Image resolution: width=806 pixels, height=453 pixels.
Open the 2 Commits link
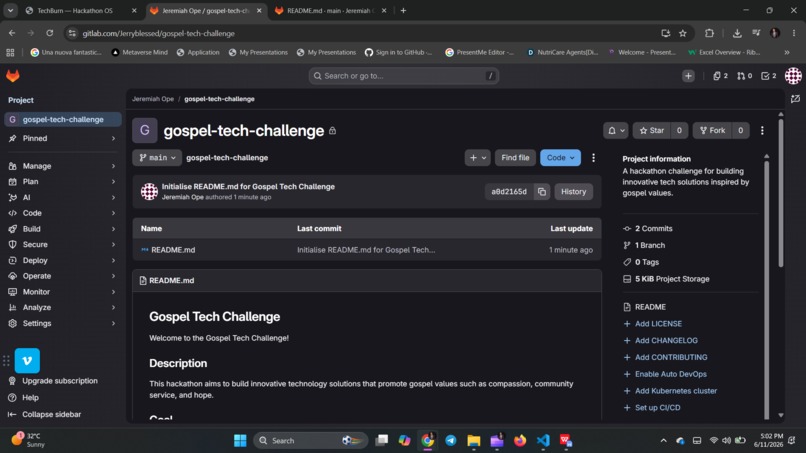[653, 229]
